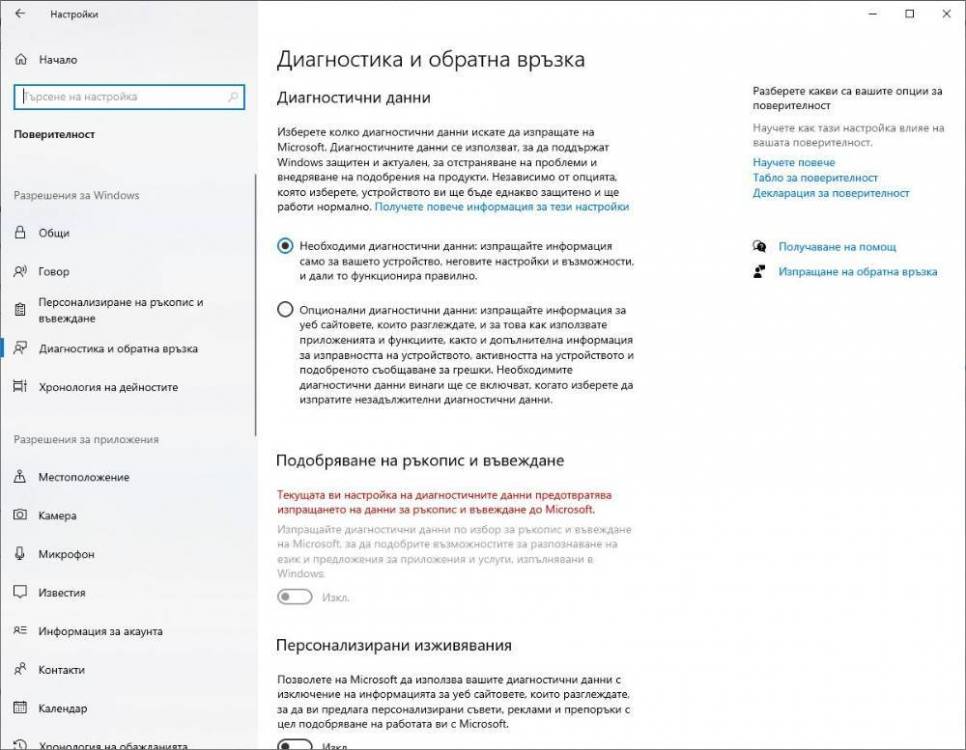Click the feedback icon beside Диагностика и обратна връзка
The width and height of the screenshot is (966, 750).
click(x=20, y=348)
